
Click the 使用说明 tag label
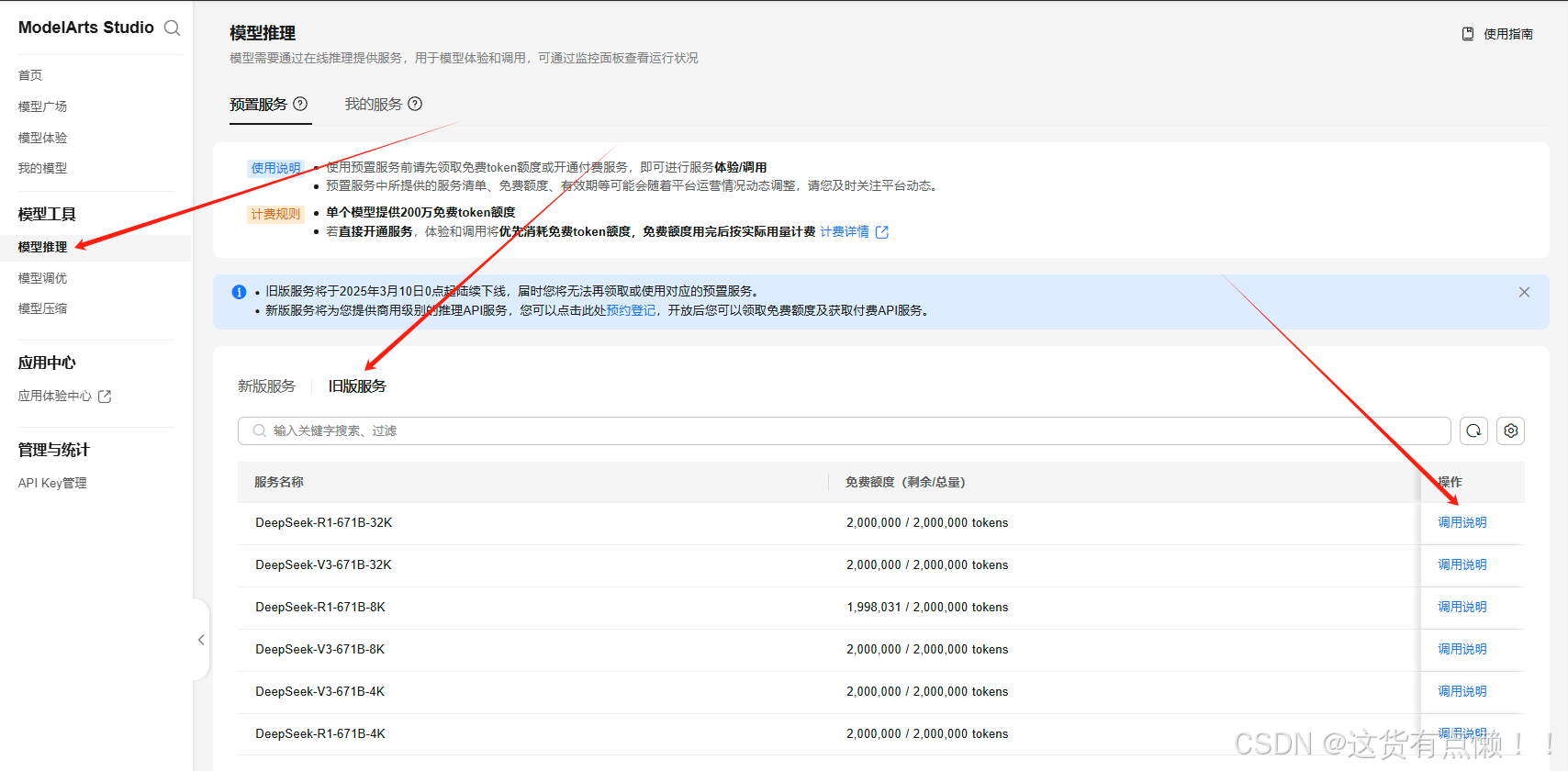click(x=275, y=168)
